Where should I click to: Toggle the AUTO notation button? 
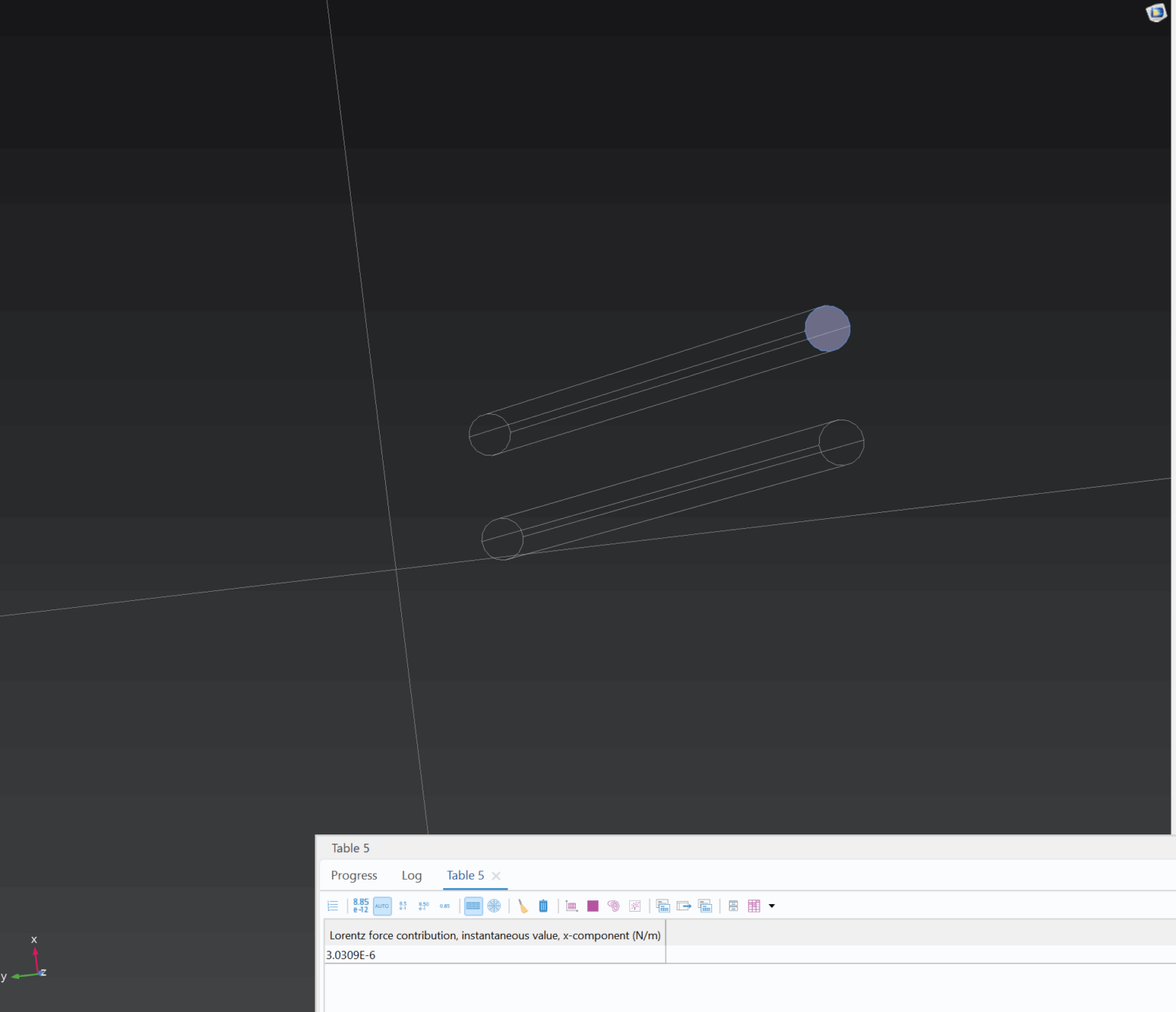(382, 906)
